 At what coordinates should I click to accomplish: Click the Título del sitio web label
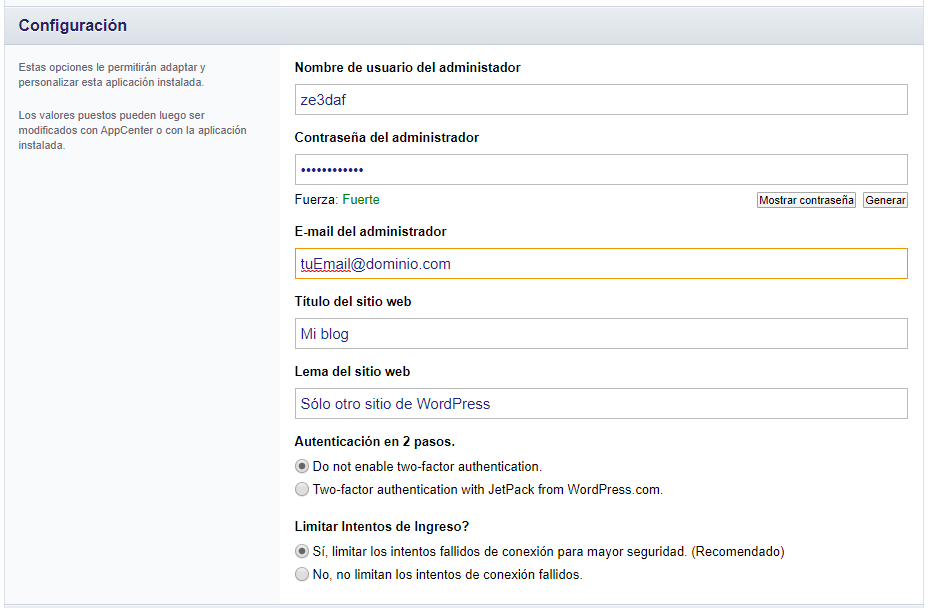353,301
